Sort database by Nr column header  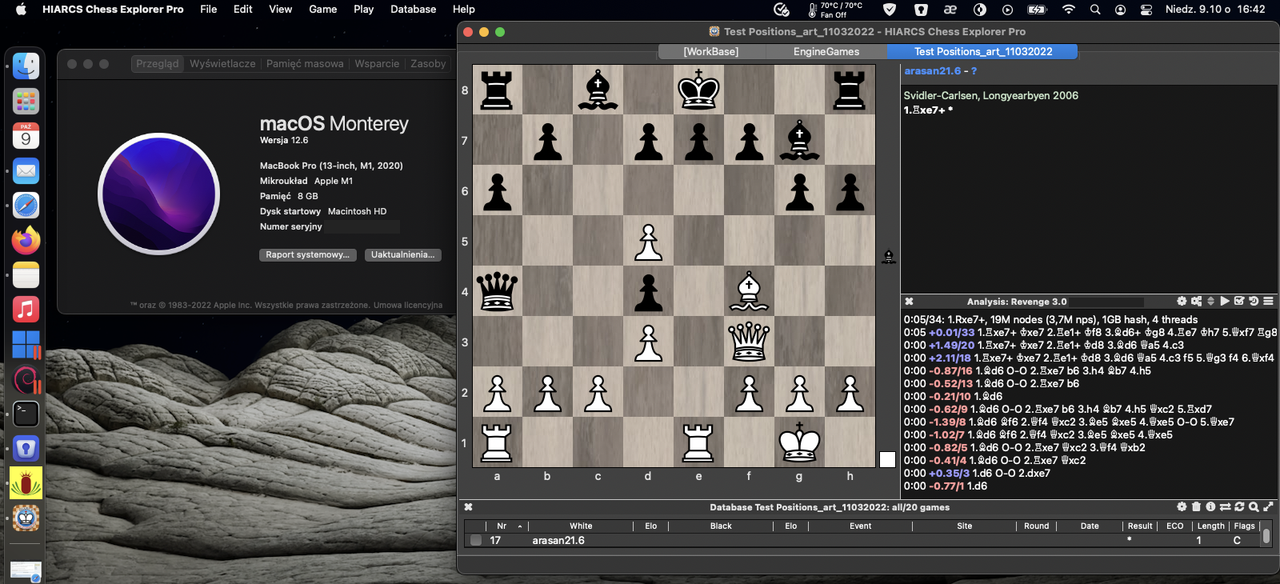508,526
